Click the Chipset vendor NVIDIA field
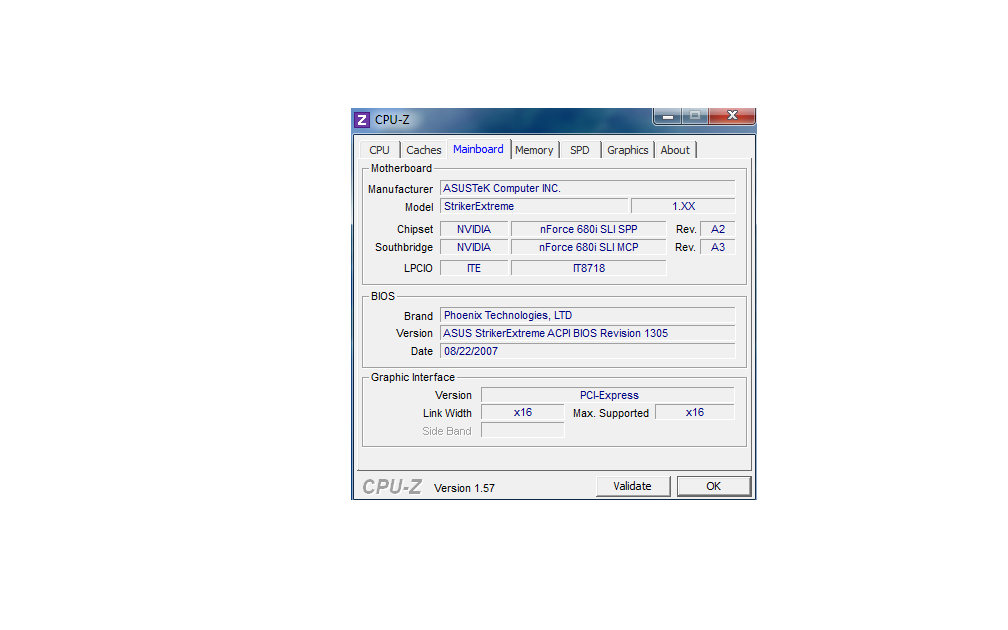 point(474,230)
